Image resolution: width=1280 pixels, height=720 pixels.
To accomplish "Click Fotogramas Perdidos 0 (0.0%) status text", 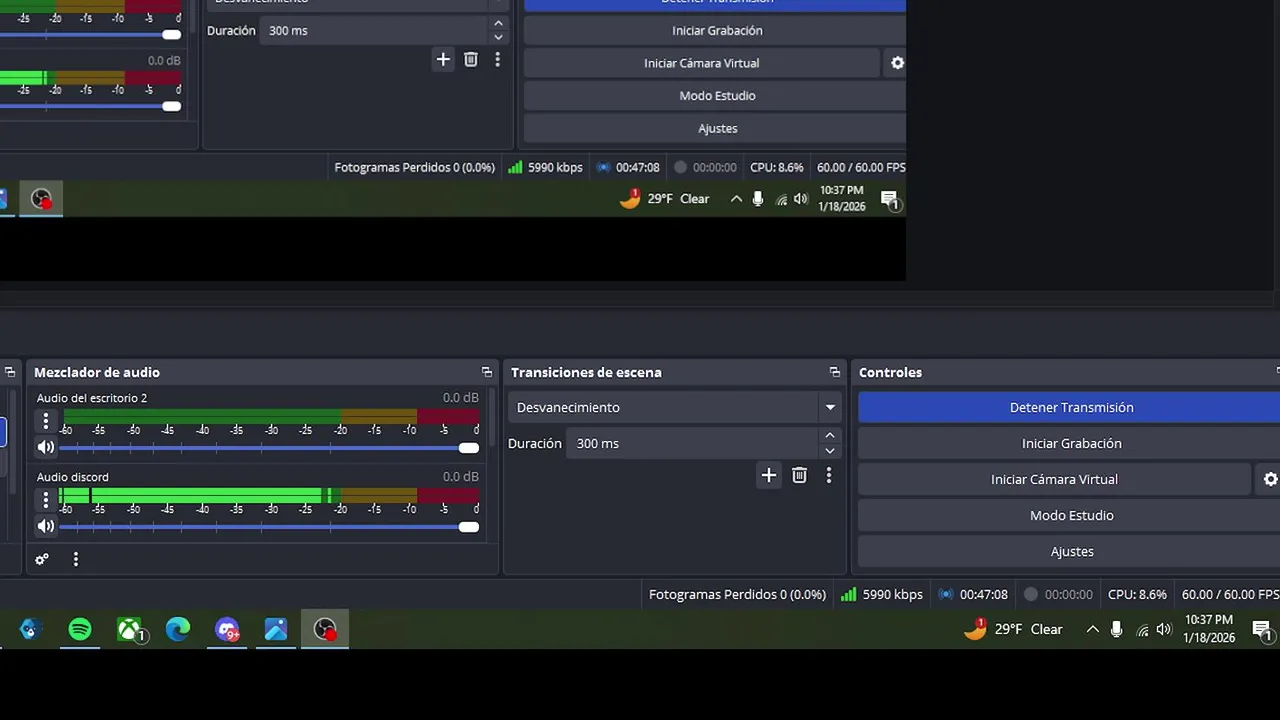I will [737, 594].
